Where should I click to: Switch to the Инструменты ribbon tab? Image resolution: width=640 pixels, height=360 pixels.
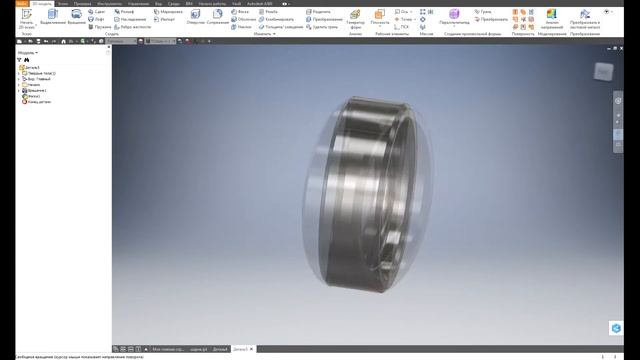click(x=109, y=4)
